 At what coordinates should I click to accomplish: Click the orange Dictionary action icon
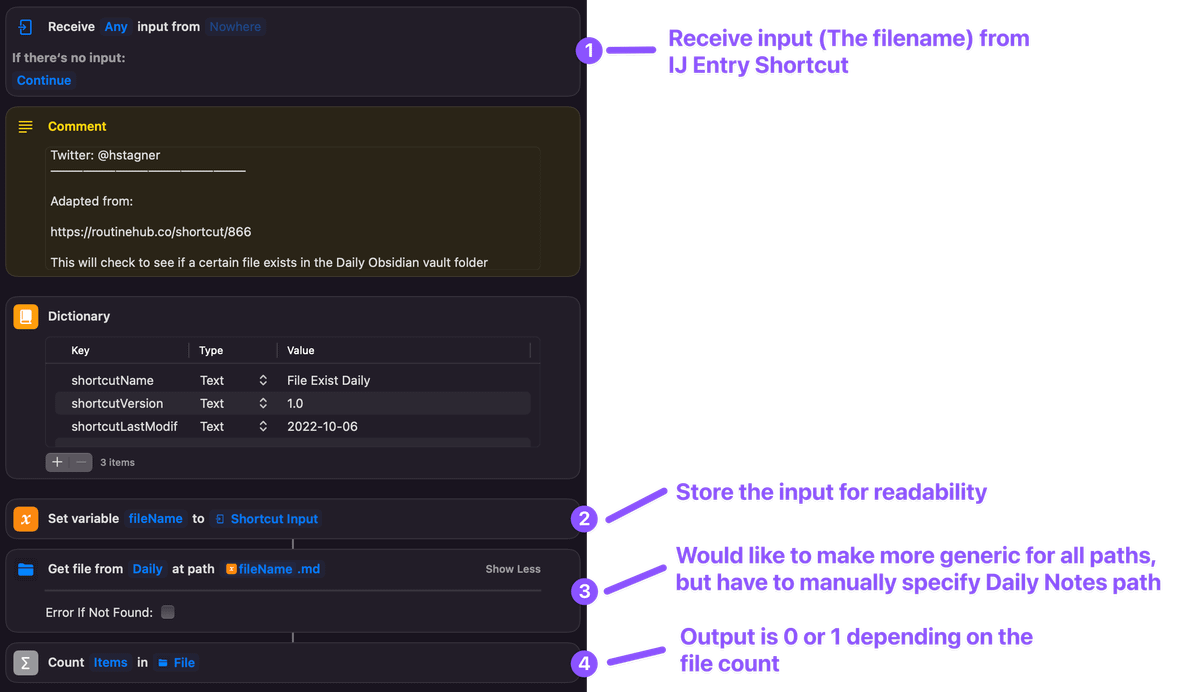pos(26,316)
